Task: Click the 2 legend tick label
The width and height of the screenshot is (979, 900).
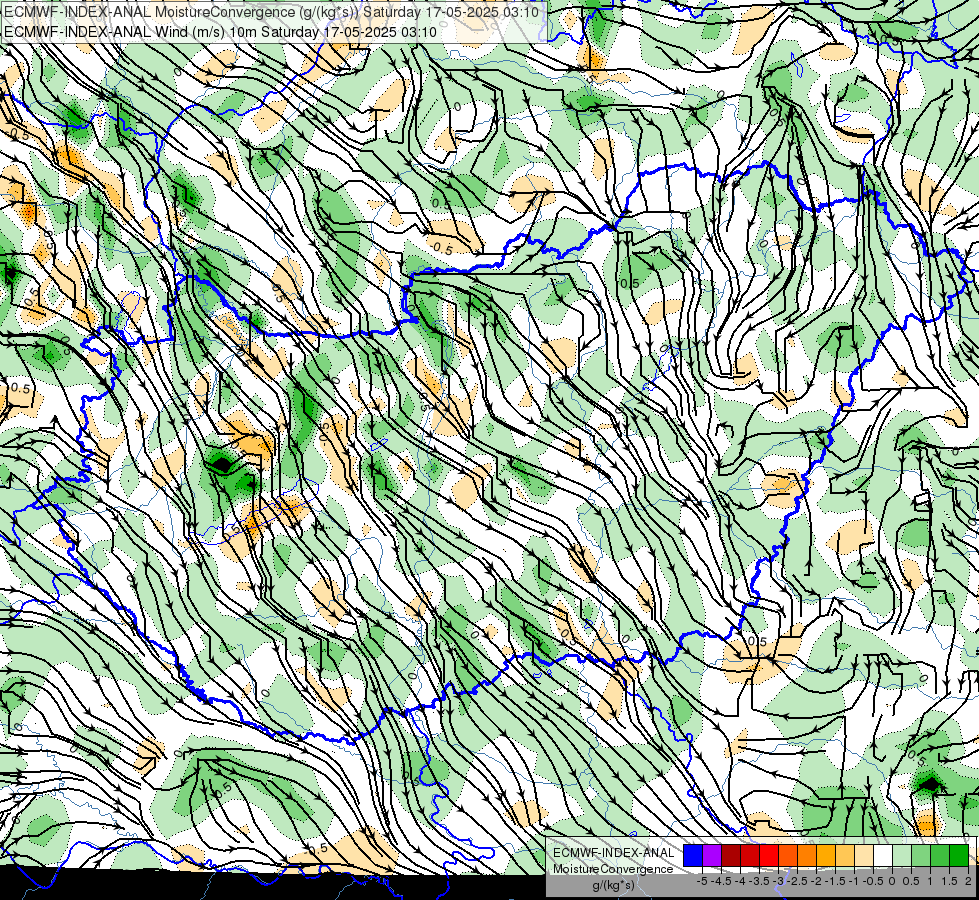Action: (968, 881)
